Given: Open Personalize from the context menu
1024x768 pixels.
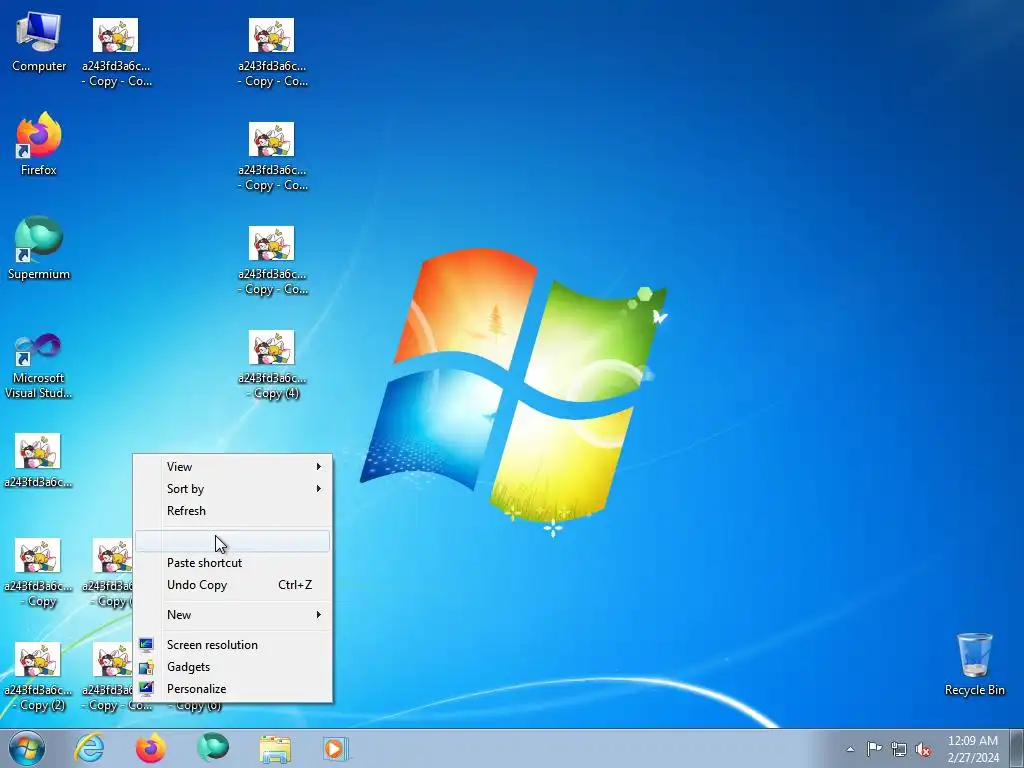Looking at the screenshot, I should 232,688.
